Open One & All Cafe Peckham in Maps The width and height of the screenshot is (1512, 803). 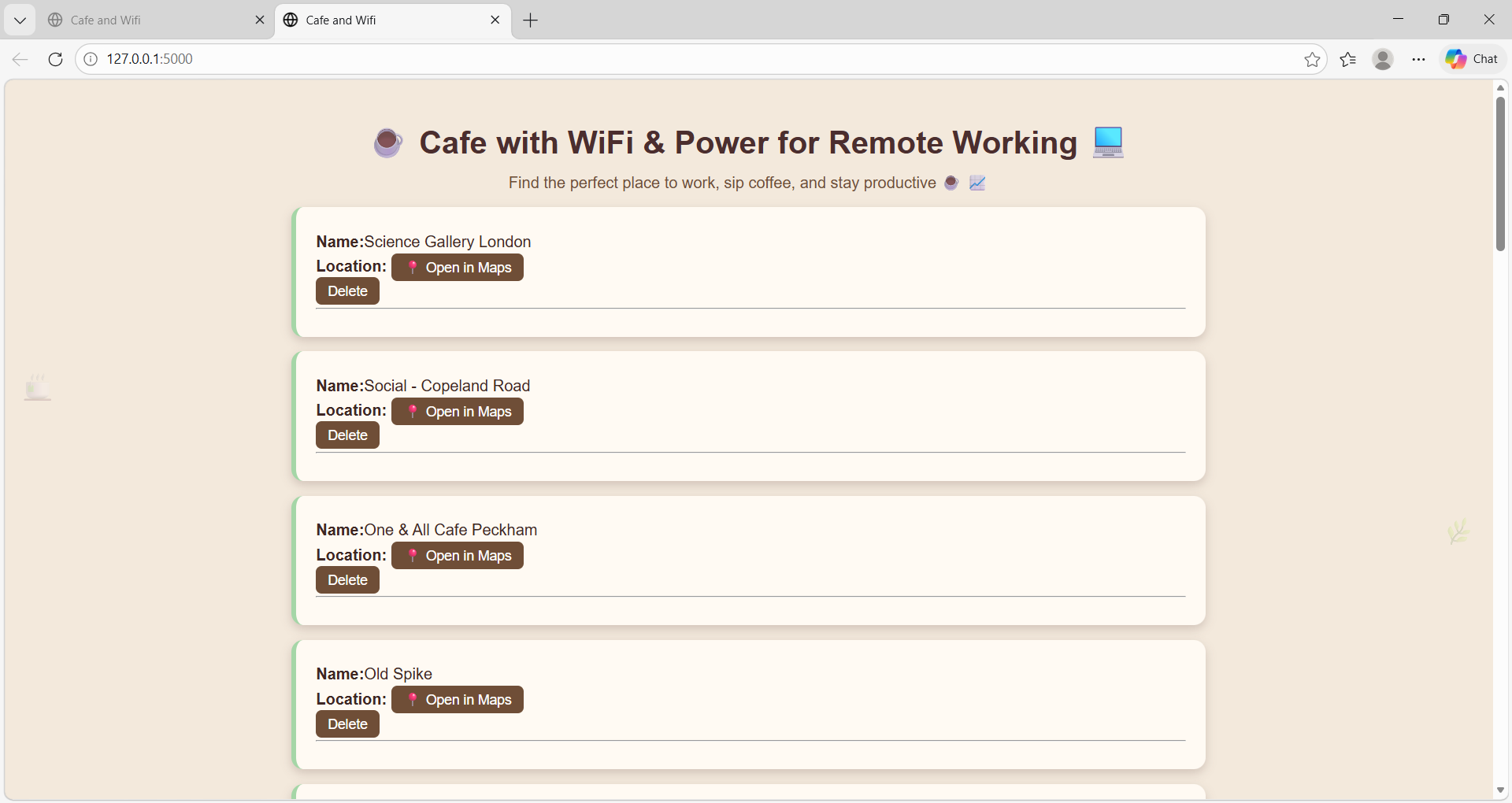click(x=458, y=556)
